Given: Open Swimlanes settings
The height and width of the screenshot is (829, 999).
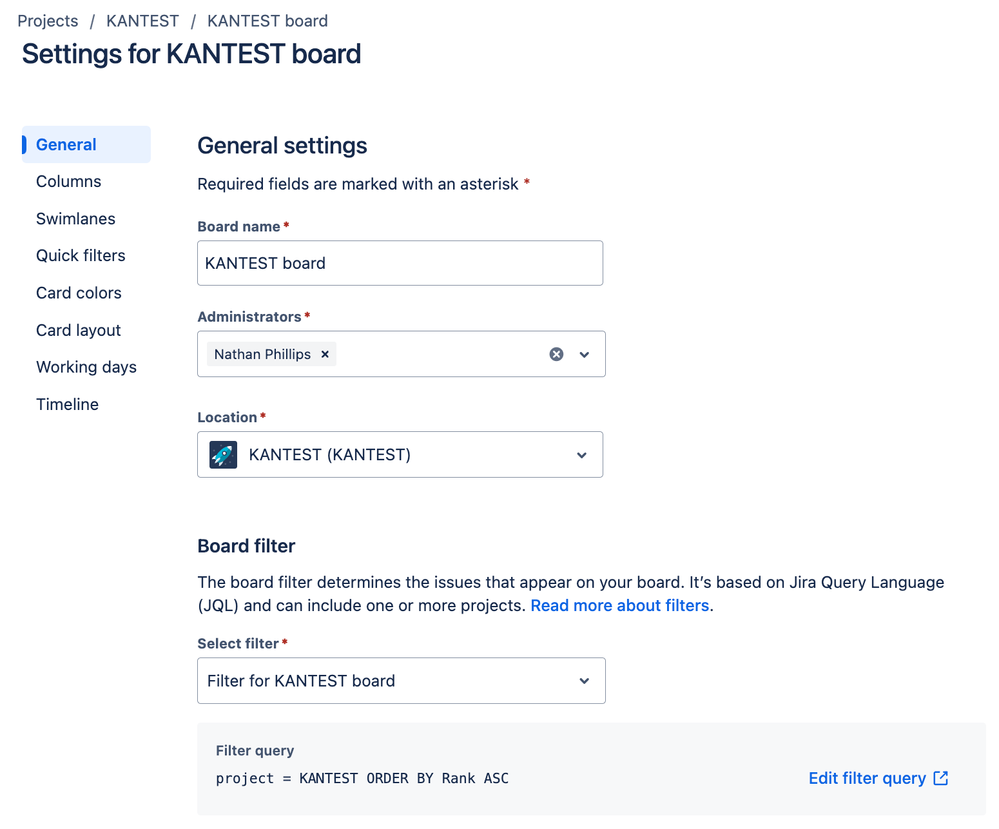Looking at the screenshot, I should pyautogui.click(x=76, y=219).
